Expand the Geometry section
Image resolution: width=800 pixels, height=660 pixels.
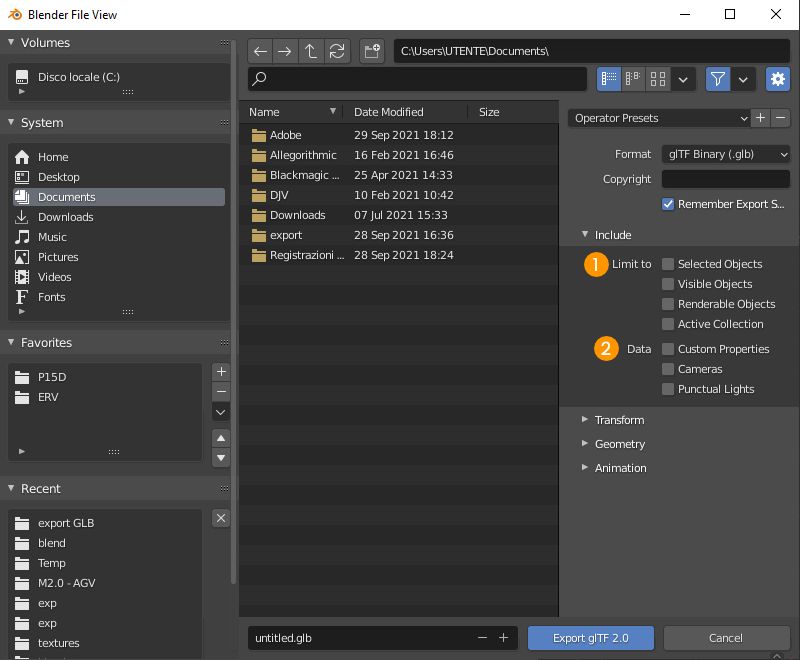[619, 444]
